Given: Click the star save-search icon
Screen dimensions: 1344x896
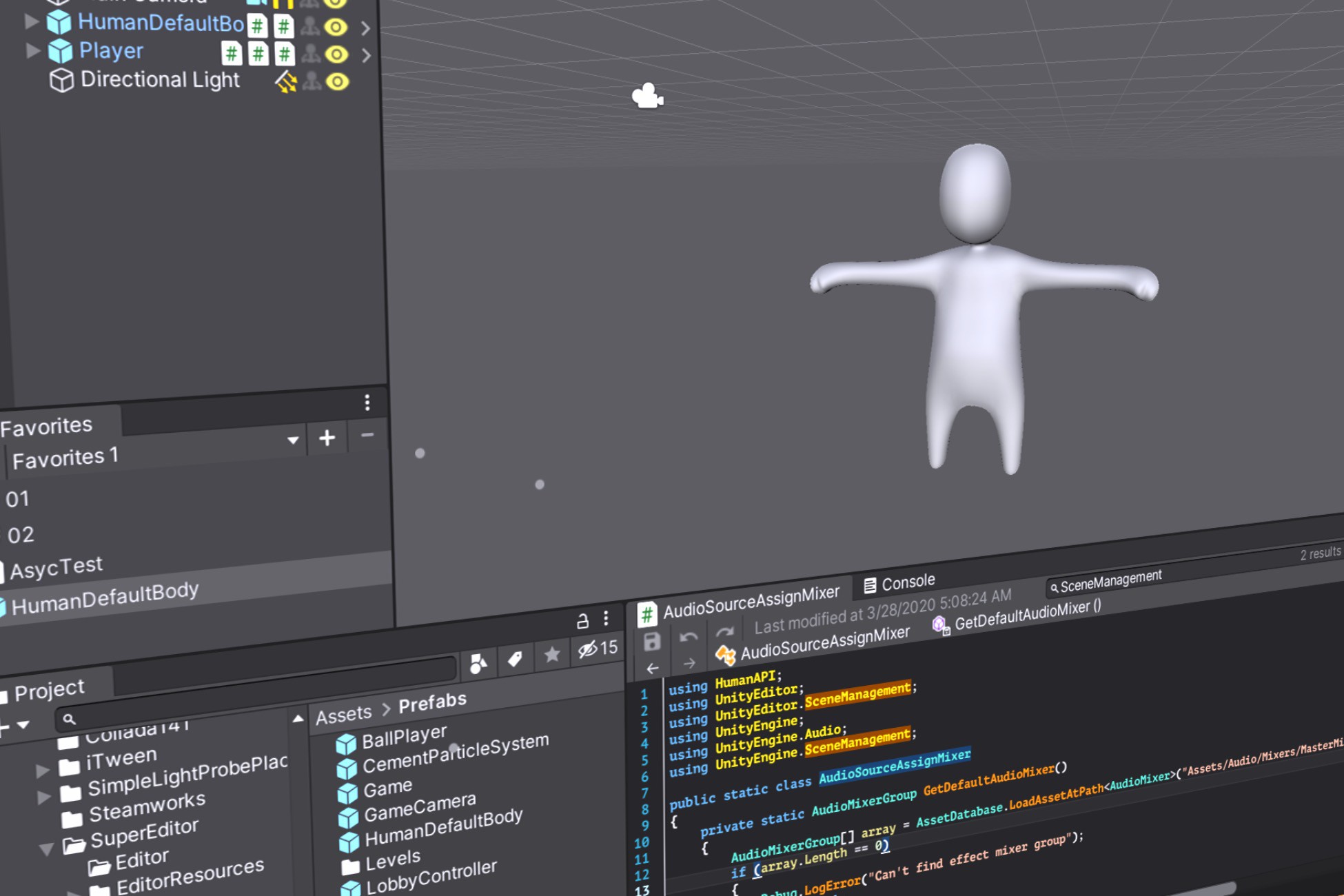Looking at the screenshot, I should click(x=551, y=654).
